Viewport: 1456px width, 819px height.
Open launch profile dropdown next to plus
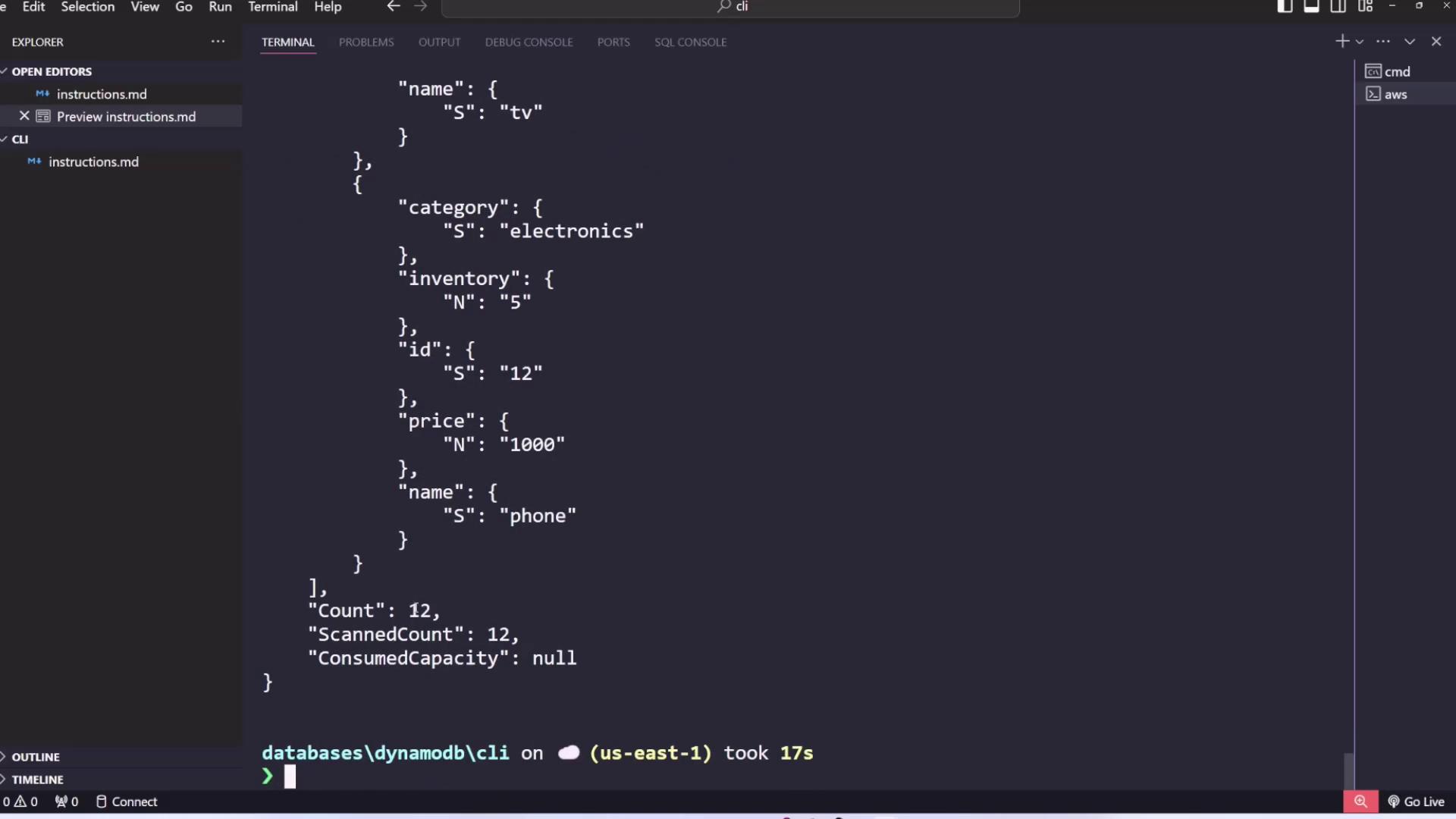[1360, 42]
